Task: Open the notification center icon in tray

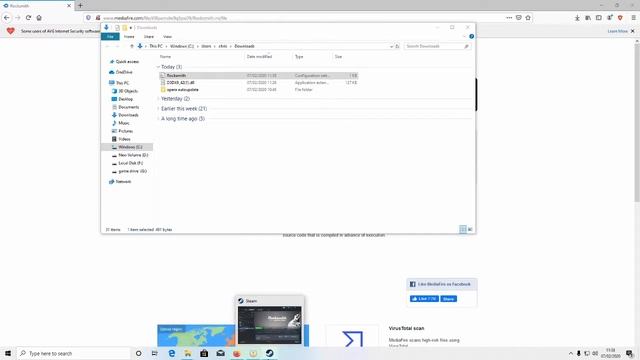Action: tap(629, 353)
